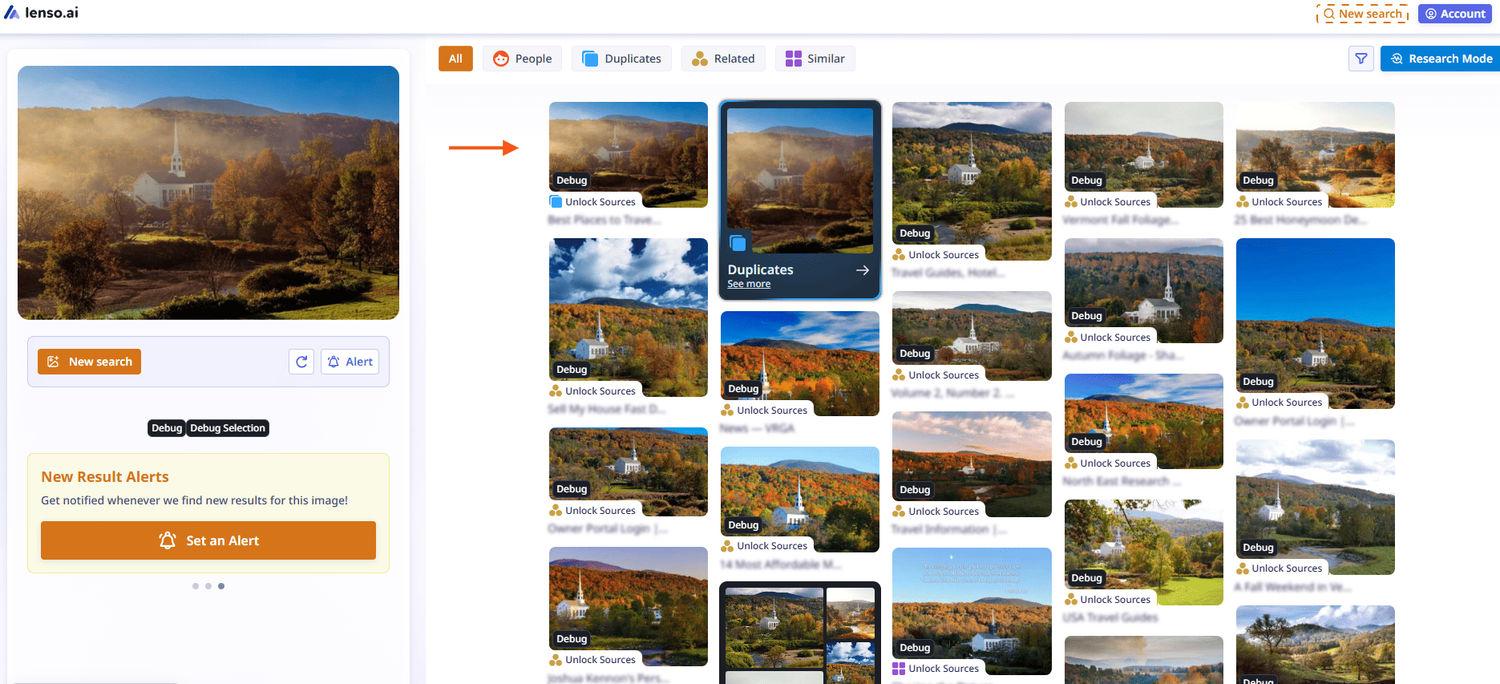Click Debug beside Debug Selection

(x=167, y=428)
